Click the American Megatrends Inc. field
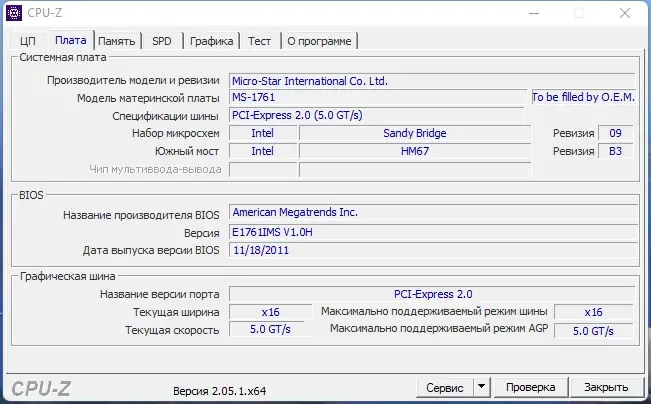The width and height of the screenshot is (651, 404). click(x=433, y=212)
